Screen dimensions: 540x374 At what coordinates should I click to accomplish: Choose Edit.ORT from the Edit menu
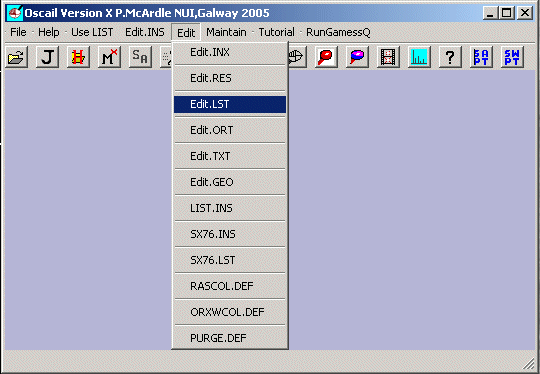230,130
